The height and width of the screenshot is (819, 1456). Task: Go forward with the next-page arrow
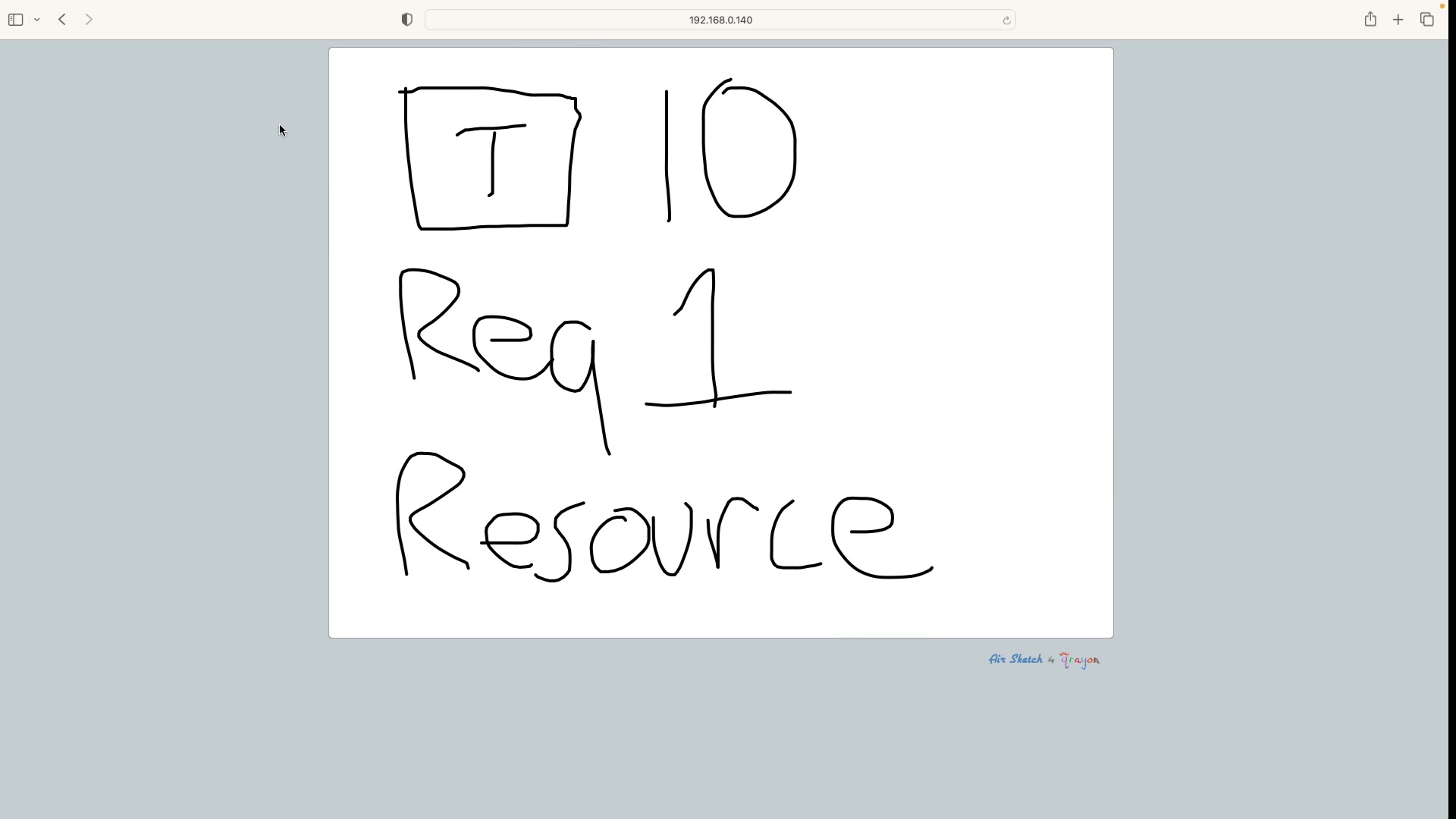click(89, 20)
